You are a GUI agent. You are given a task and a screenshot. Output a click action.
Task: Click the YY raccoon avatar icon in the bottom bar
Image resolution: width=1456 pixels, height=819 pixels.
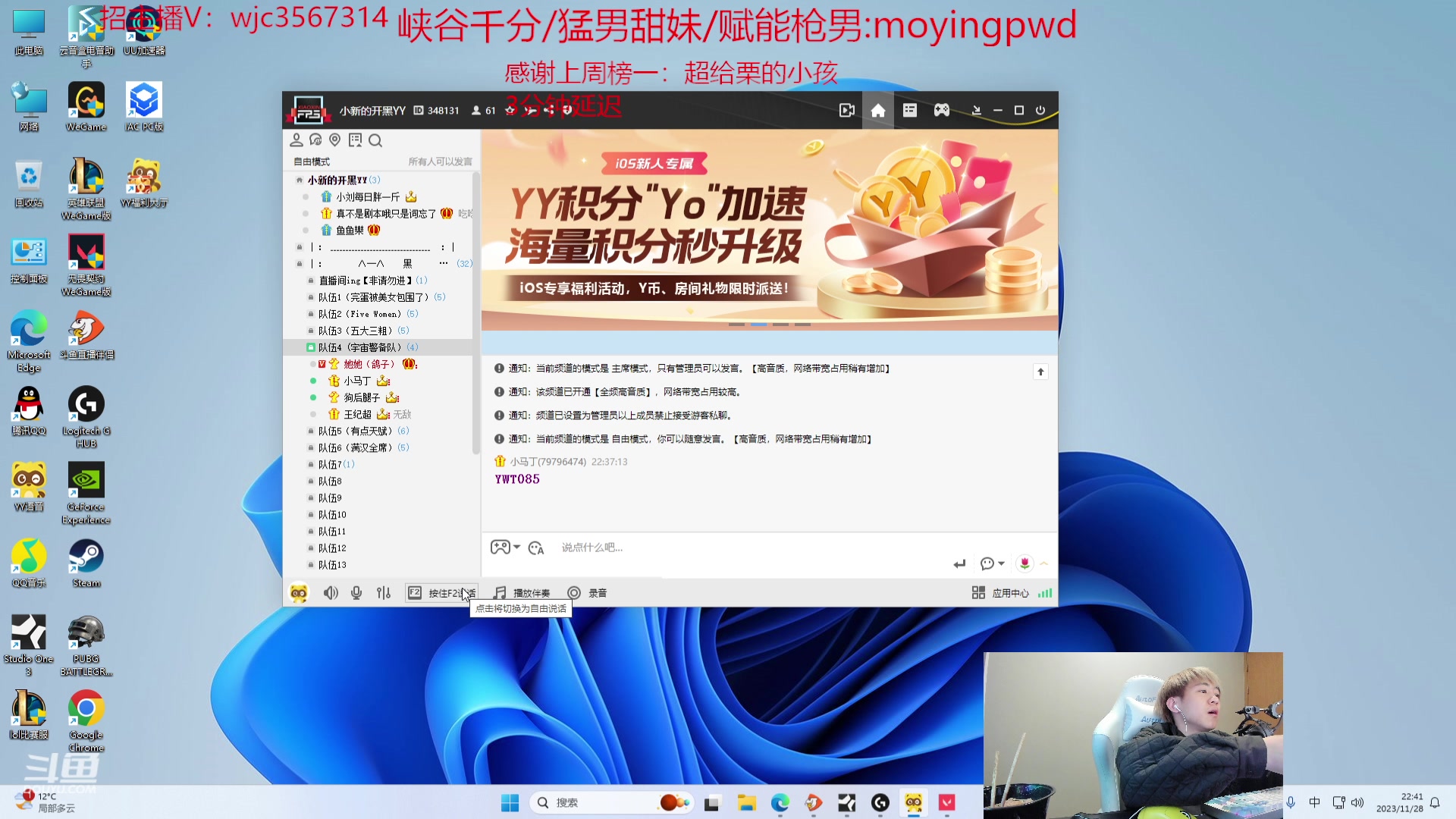(299, 593)
